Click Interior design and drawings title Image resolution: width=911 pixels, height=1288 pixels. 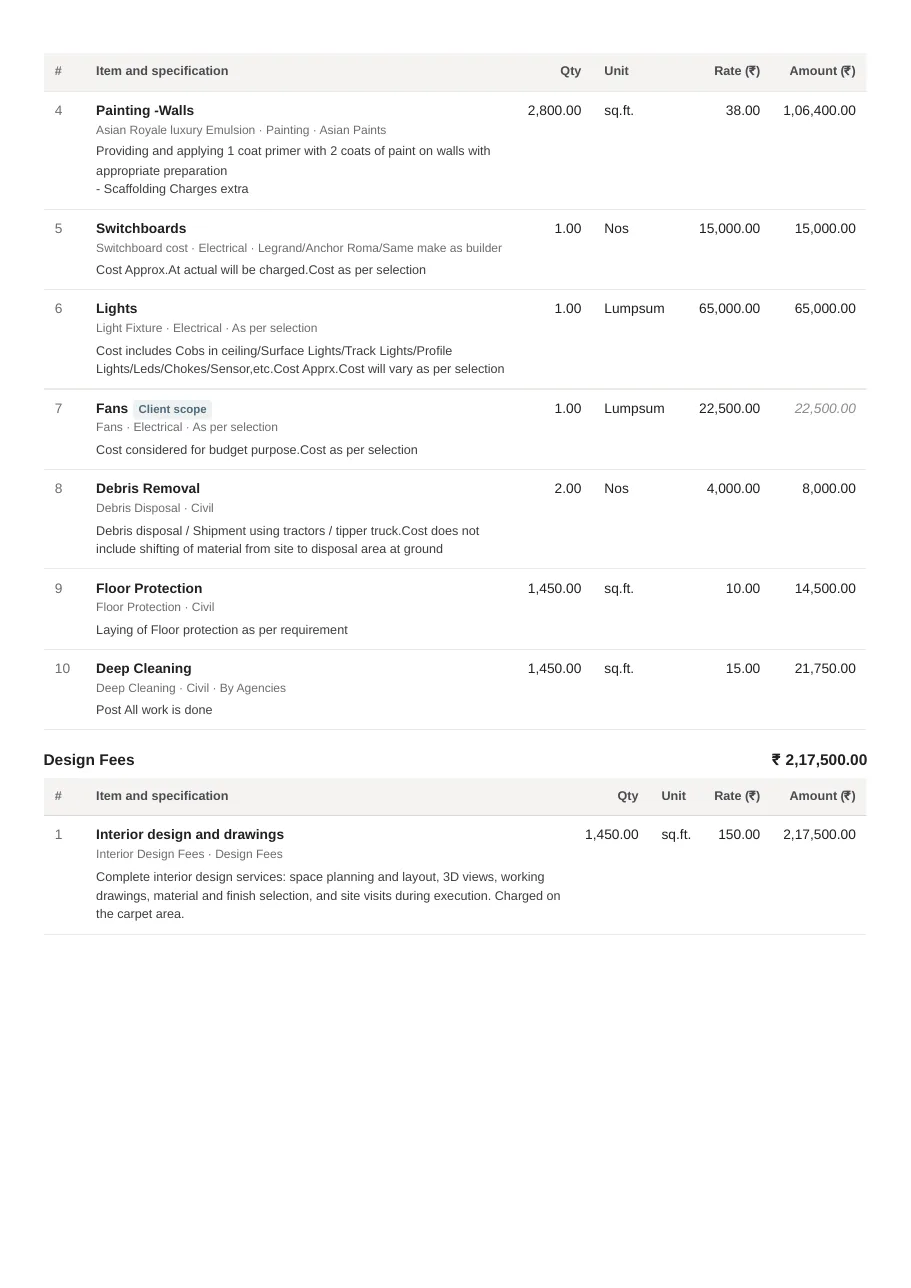[x=190, y=834]
